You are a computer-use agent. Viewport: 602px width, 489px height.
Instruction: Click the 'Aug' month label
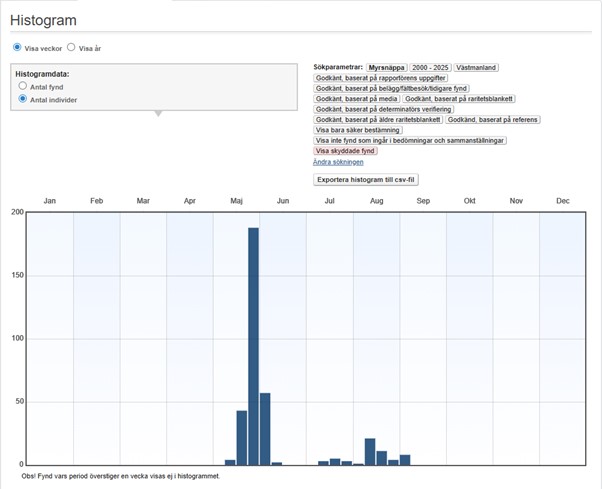pyautogui.click(x=376, y=201)
